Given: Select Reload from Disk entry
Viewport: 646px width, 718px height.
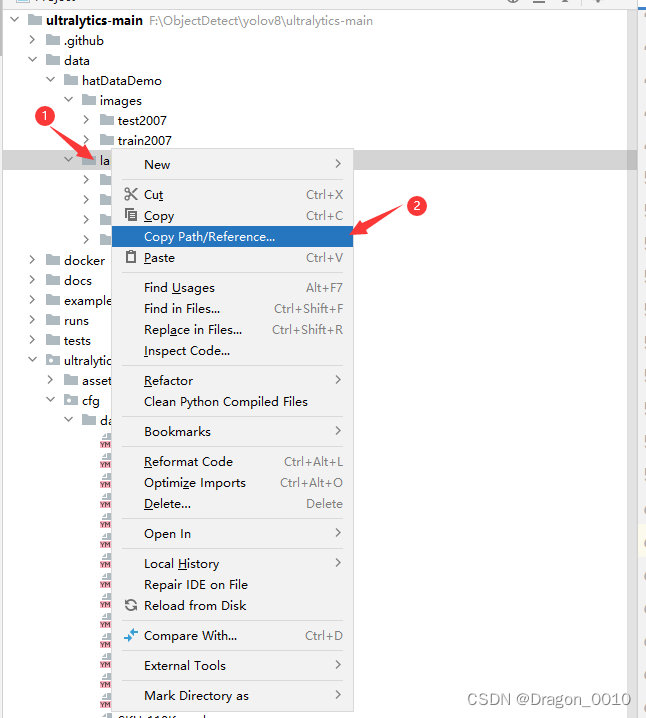Looking at the screenshot, I should point(233,606).
